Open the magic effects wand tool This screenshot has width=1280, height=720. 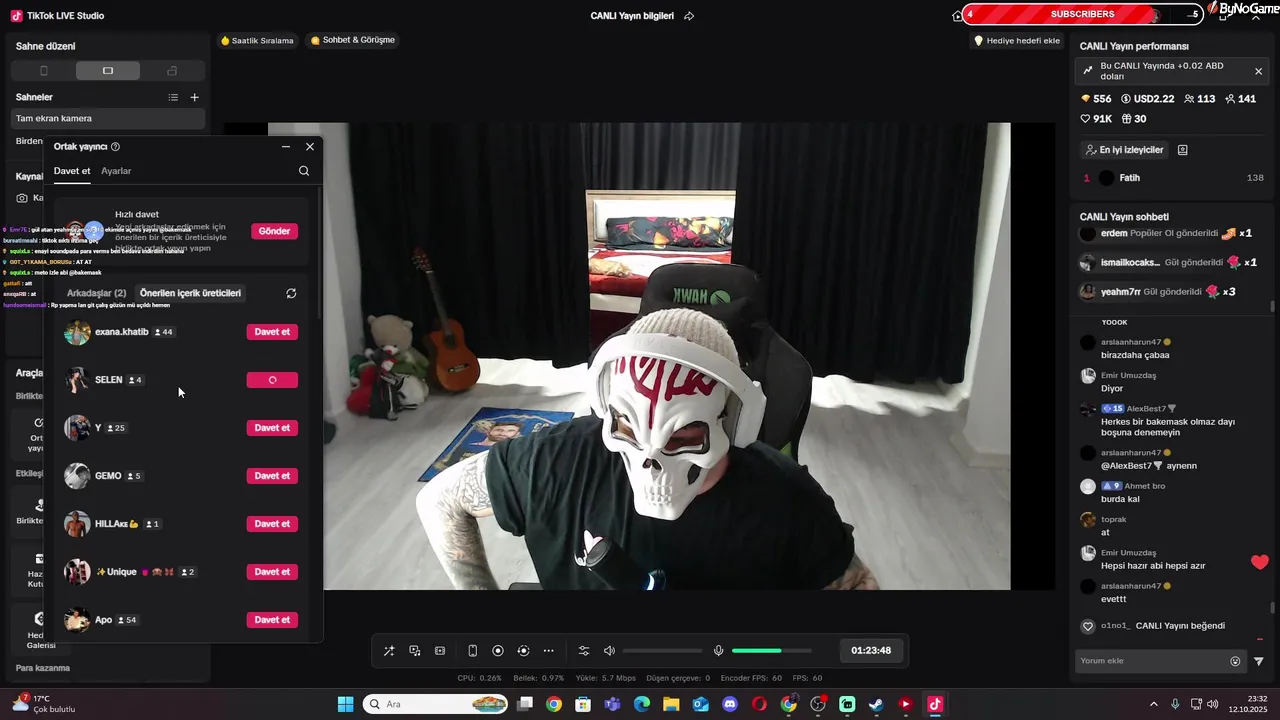[x=389, y=651]
